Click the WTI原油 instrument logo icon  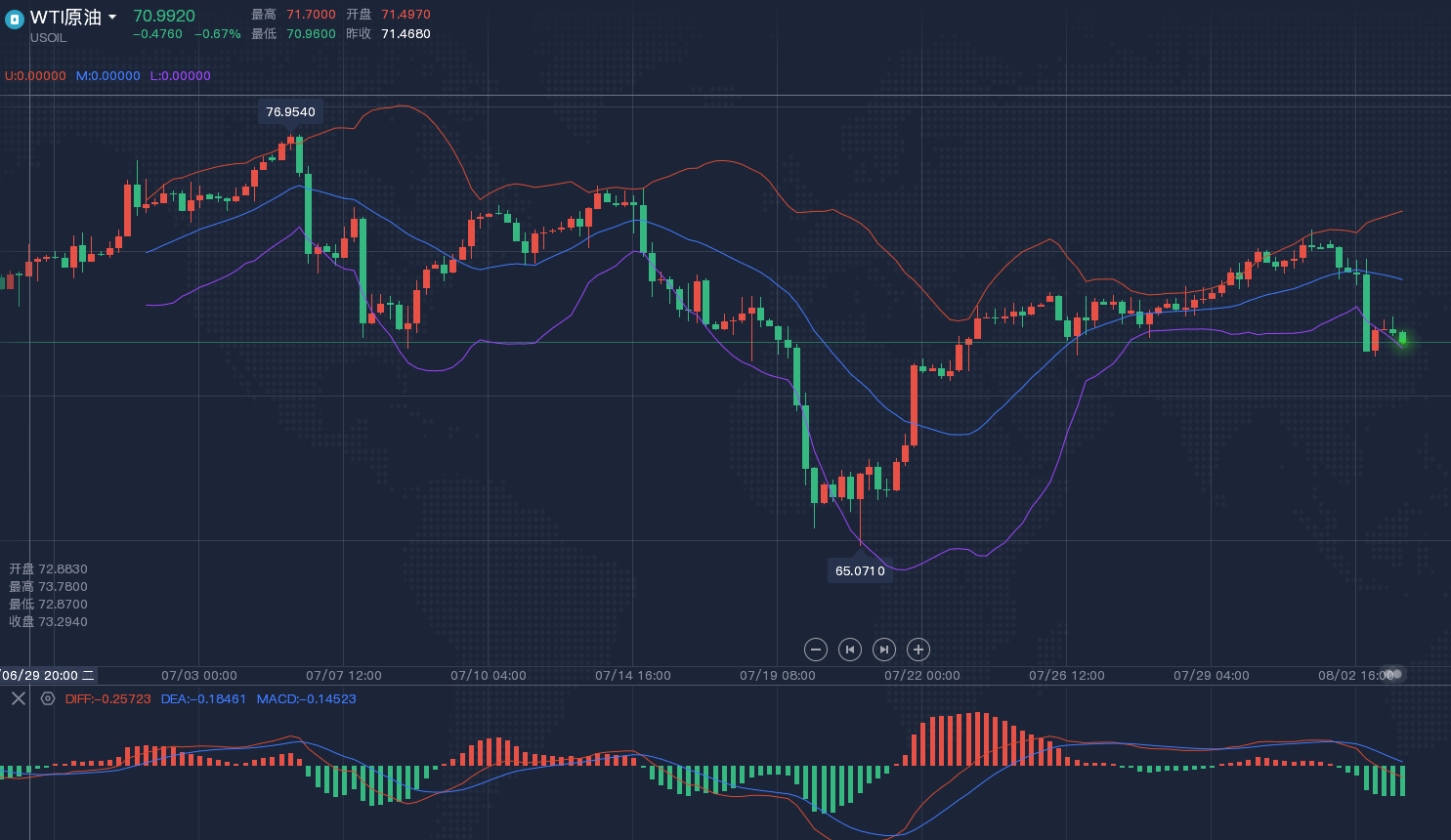click(14, 20)
